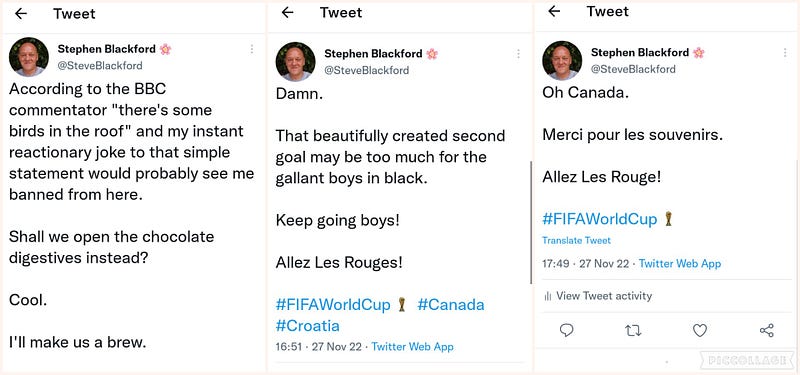Screen dimensions: 800x375
Task: Go back using the middle tweet's arrow
Action: pyautogui.click(x=288, y=12)
